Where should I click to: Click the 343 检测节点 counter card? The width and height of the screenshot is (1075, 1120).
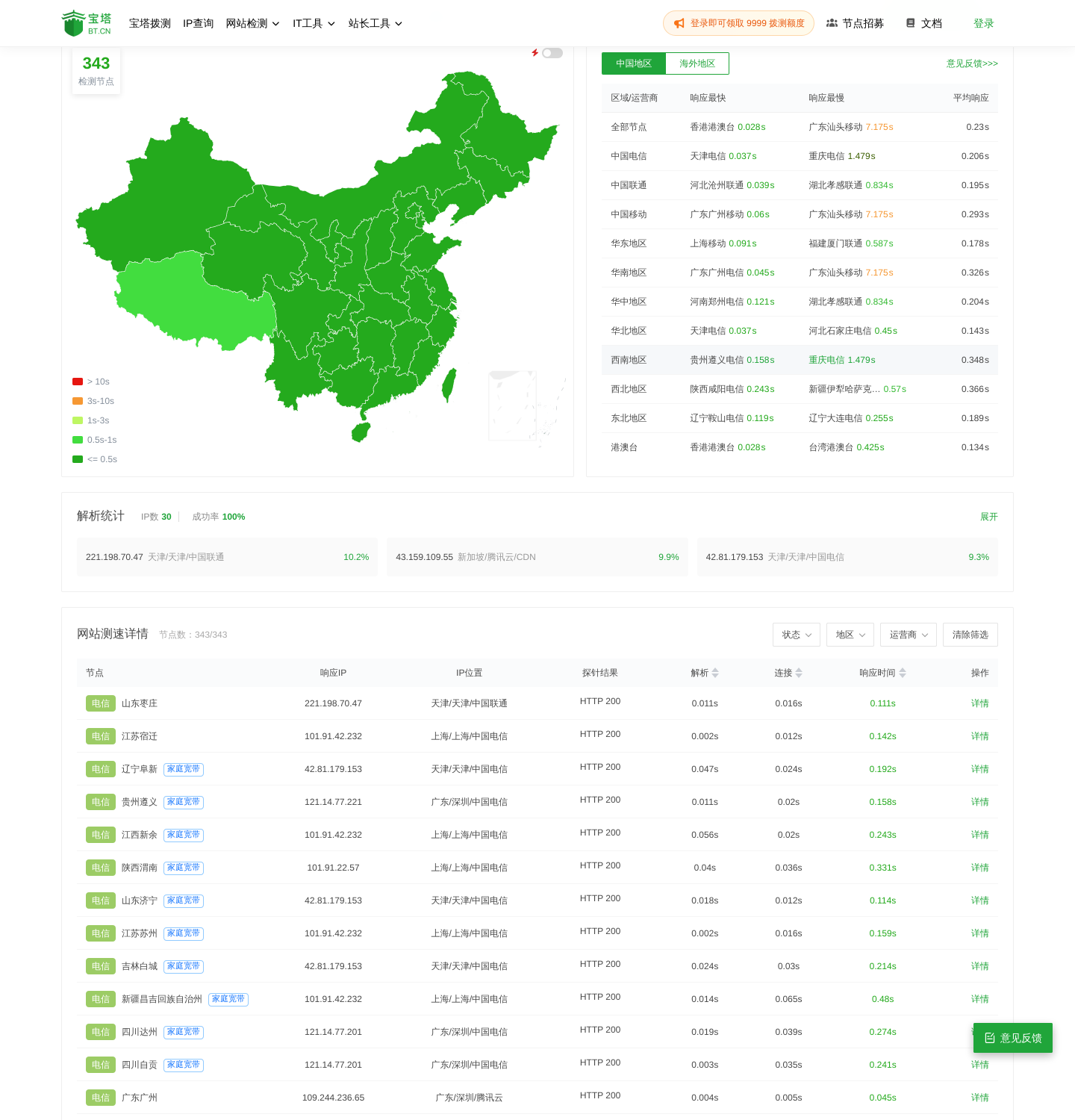tap(96, 71)
